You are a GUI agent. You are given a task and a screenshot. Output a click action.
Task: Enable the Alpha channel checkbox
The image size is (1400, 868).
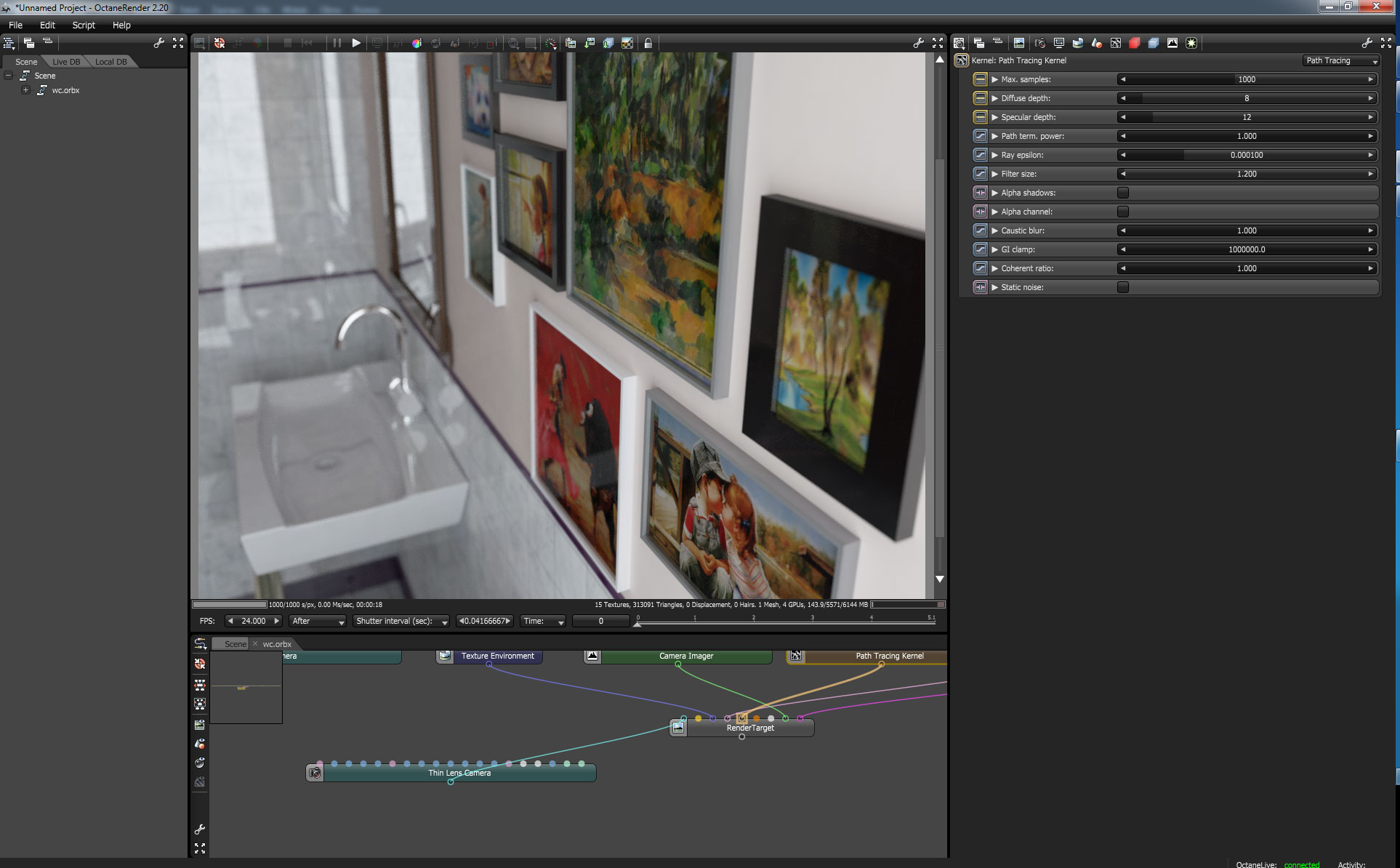(x=1123, y=212)
